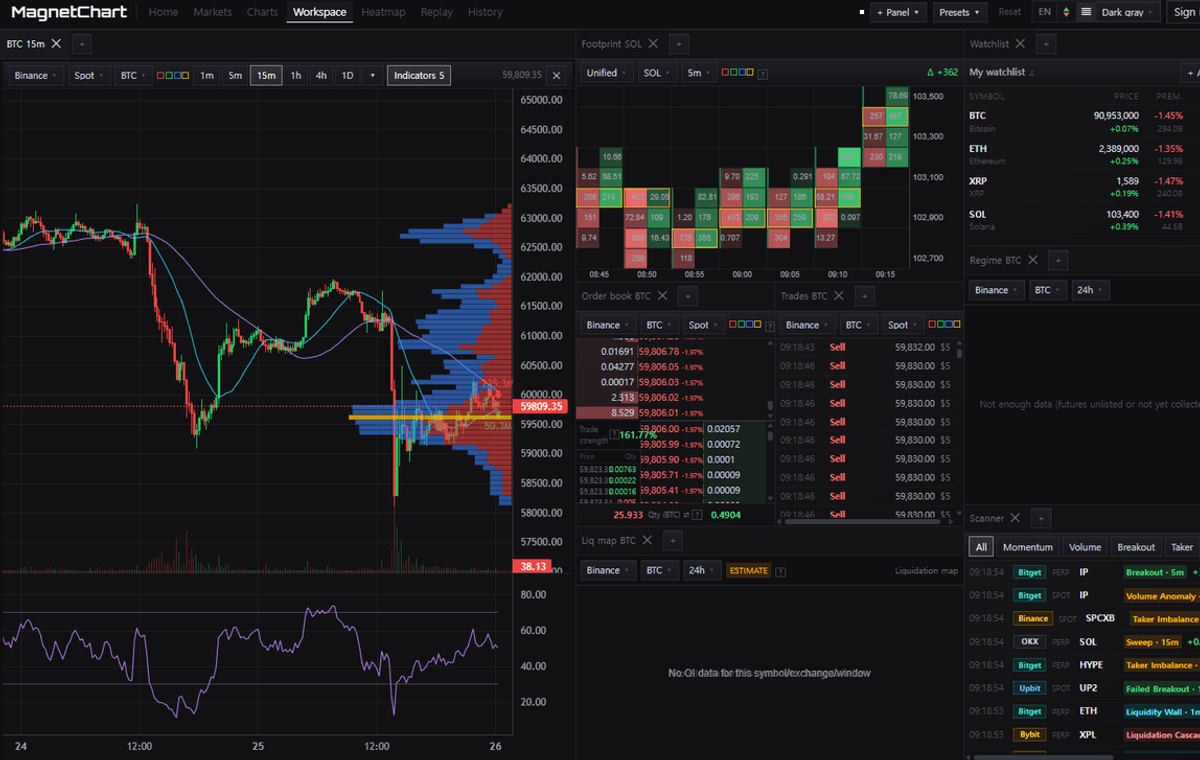Click the MagnetChart logo

point(69,12)
